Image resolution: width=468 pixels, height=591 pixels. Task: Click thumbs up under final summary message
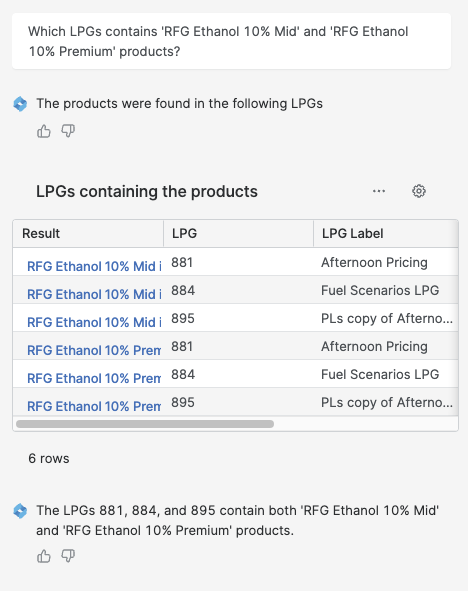tap(44, 556)
